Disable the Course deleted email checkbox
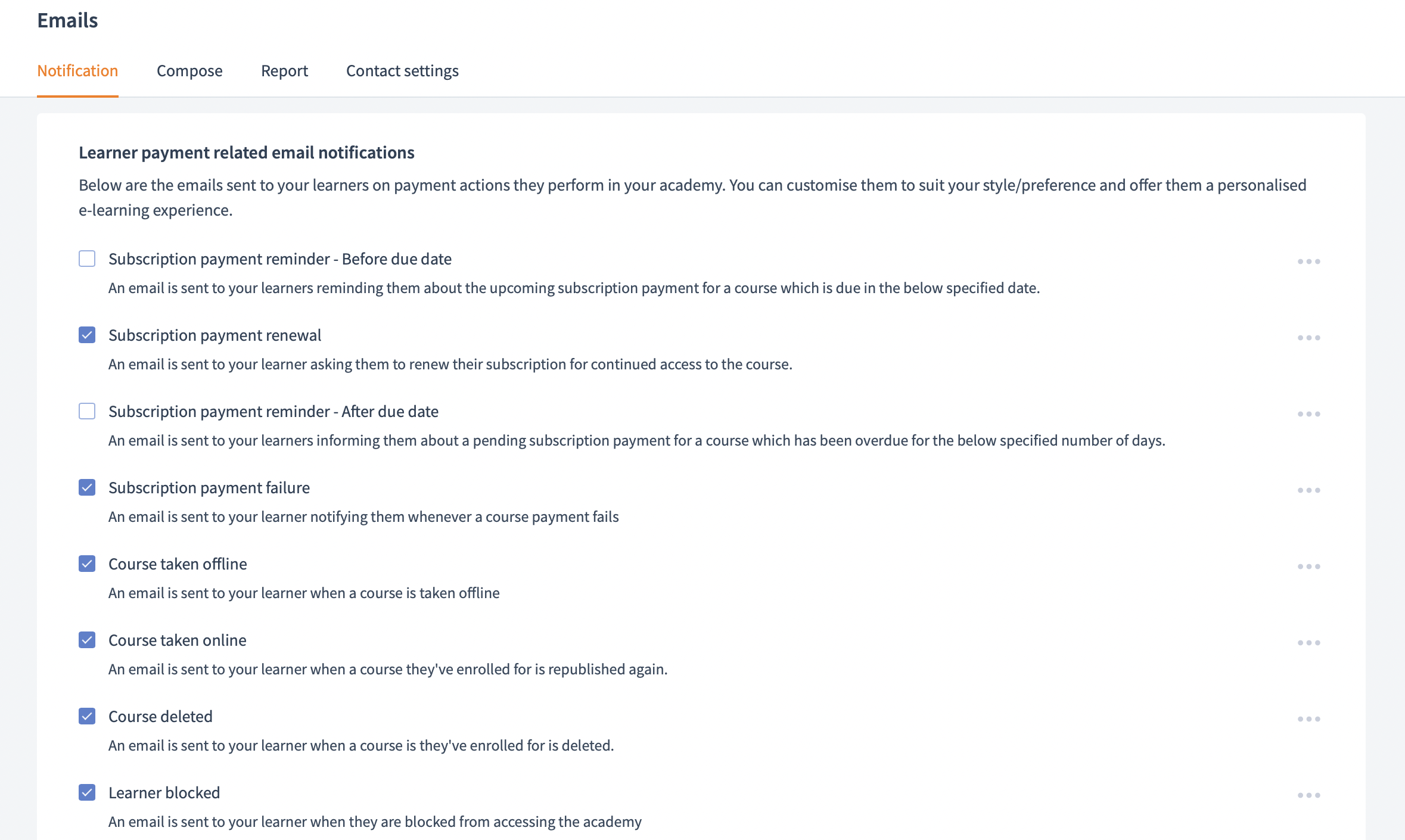 pos(87,716)
